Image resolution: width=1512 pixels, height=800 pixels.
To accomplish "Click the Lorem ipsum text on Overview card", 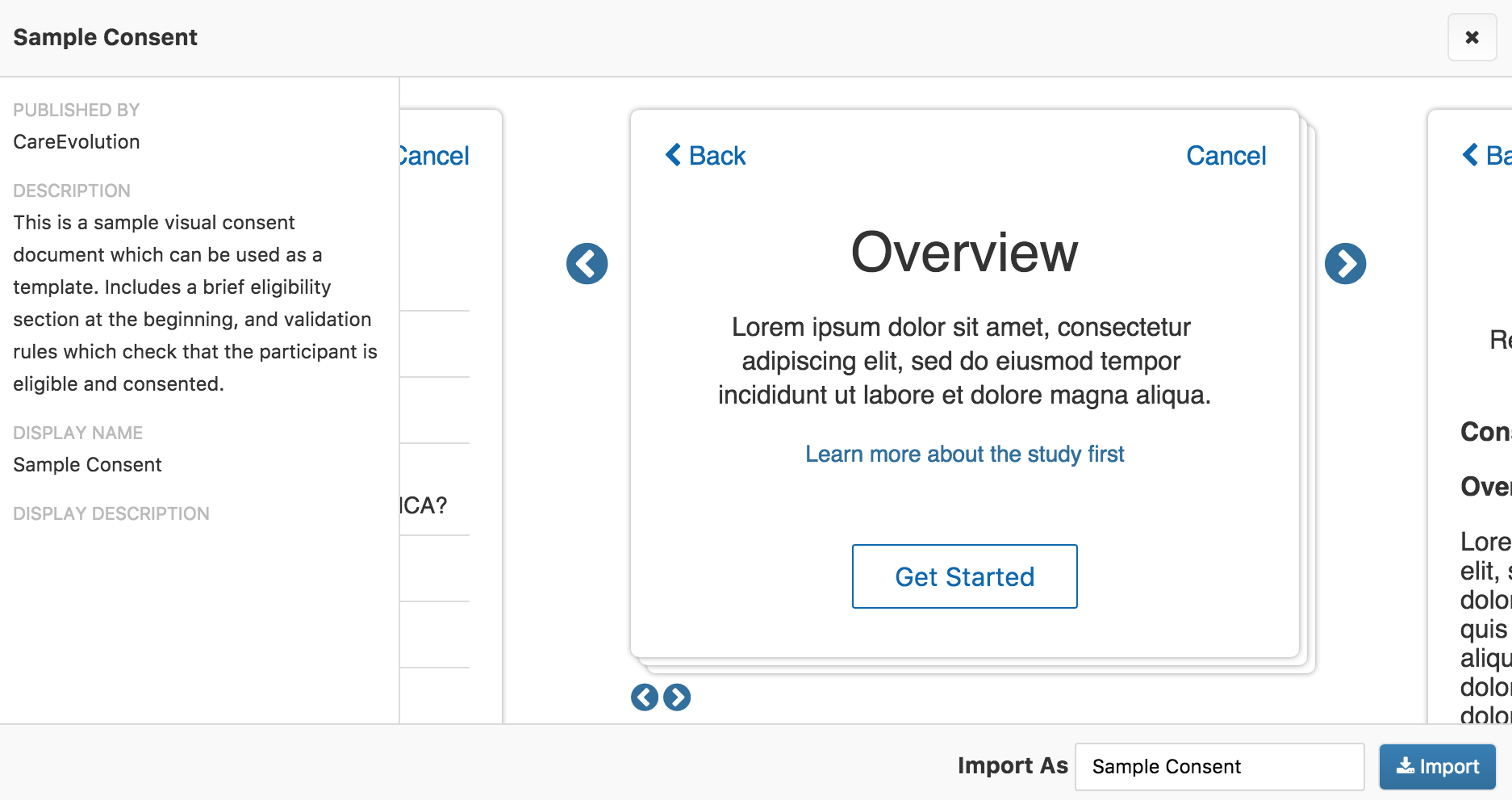I will click(x=964, y=361).
